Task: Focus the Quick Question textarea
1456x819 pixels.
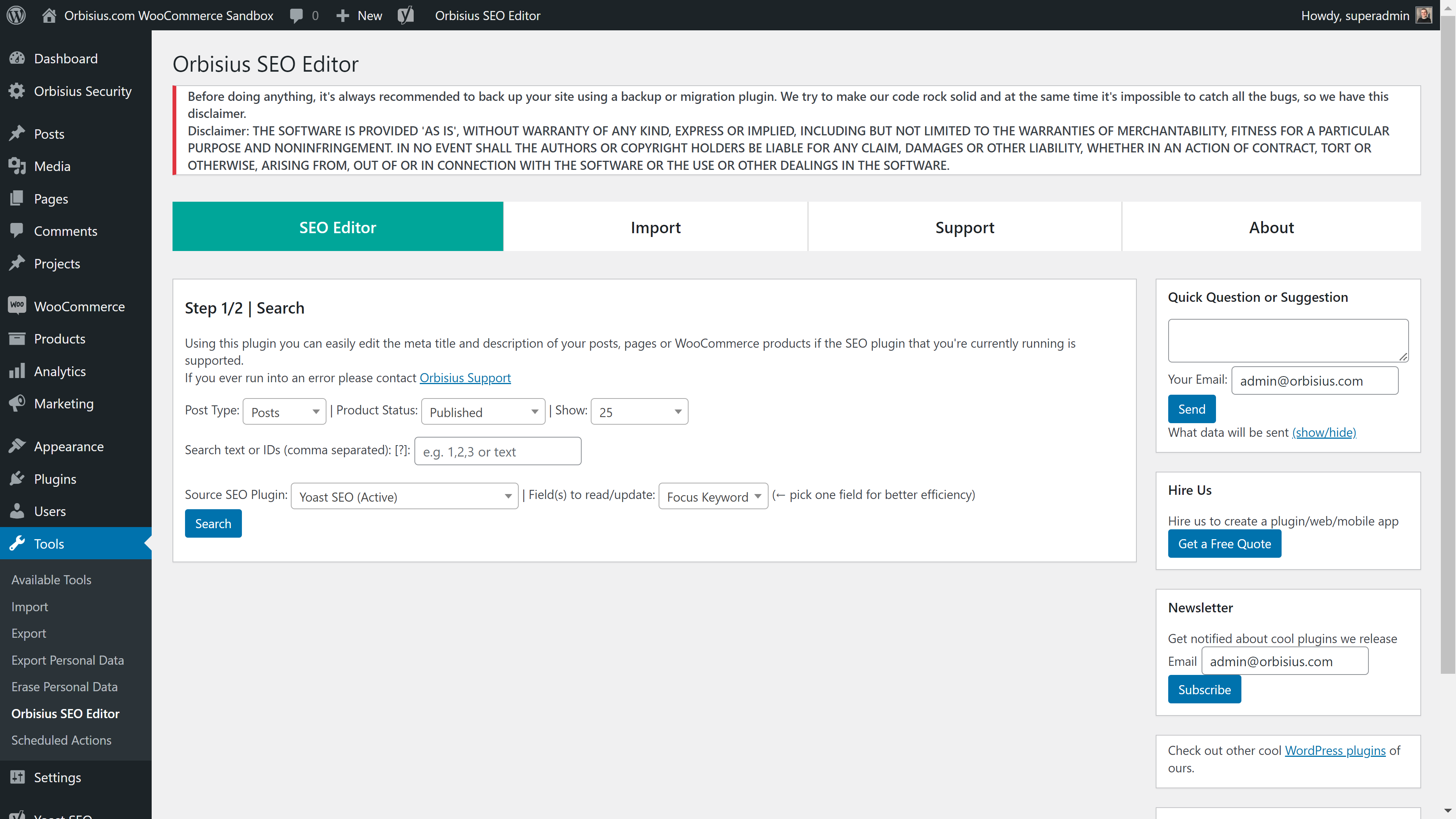Action: point(1288,340)
